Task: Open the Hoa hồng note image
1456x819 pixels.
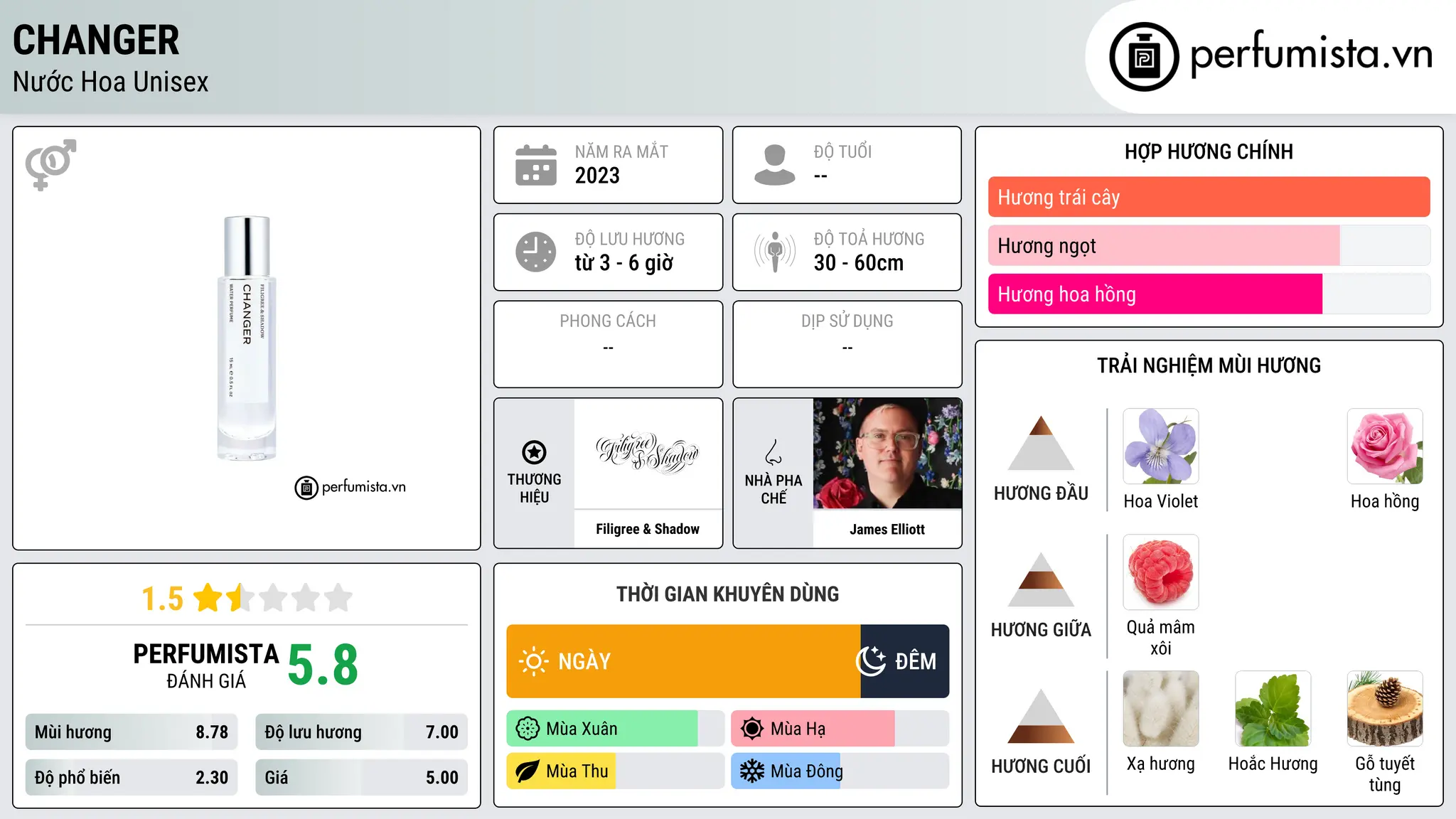Action: point(1385,446)
